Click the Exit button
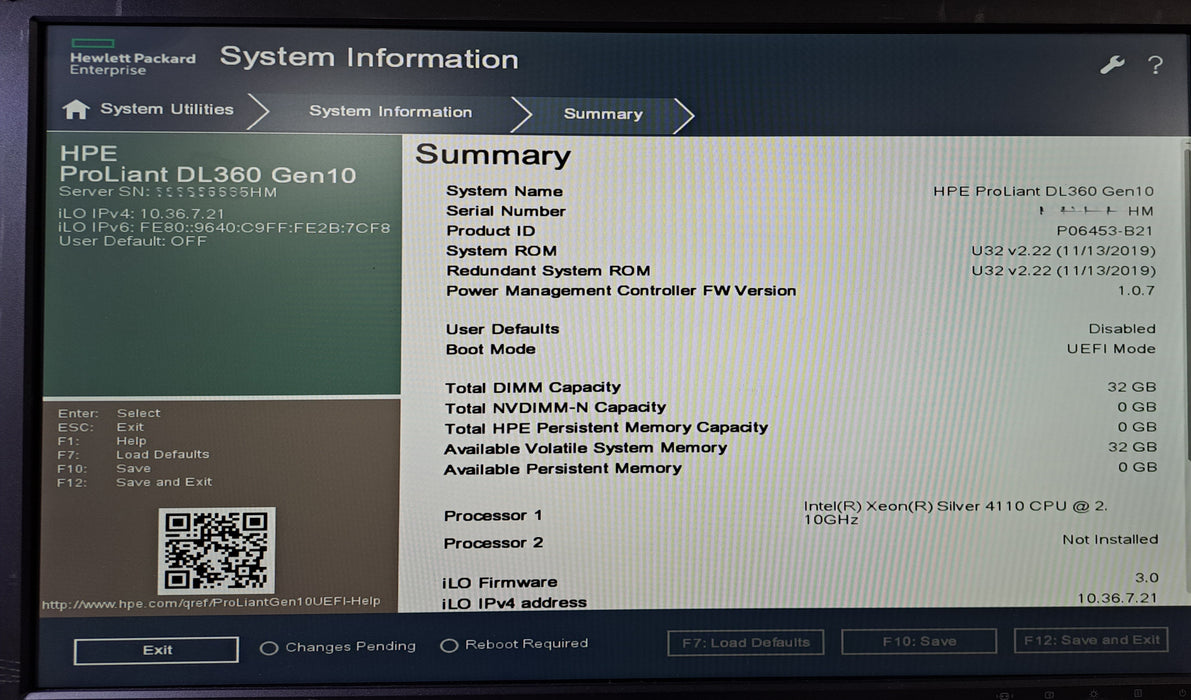Screen dimensions: 1191x700 (x=156, y=650)
